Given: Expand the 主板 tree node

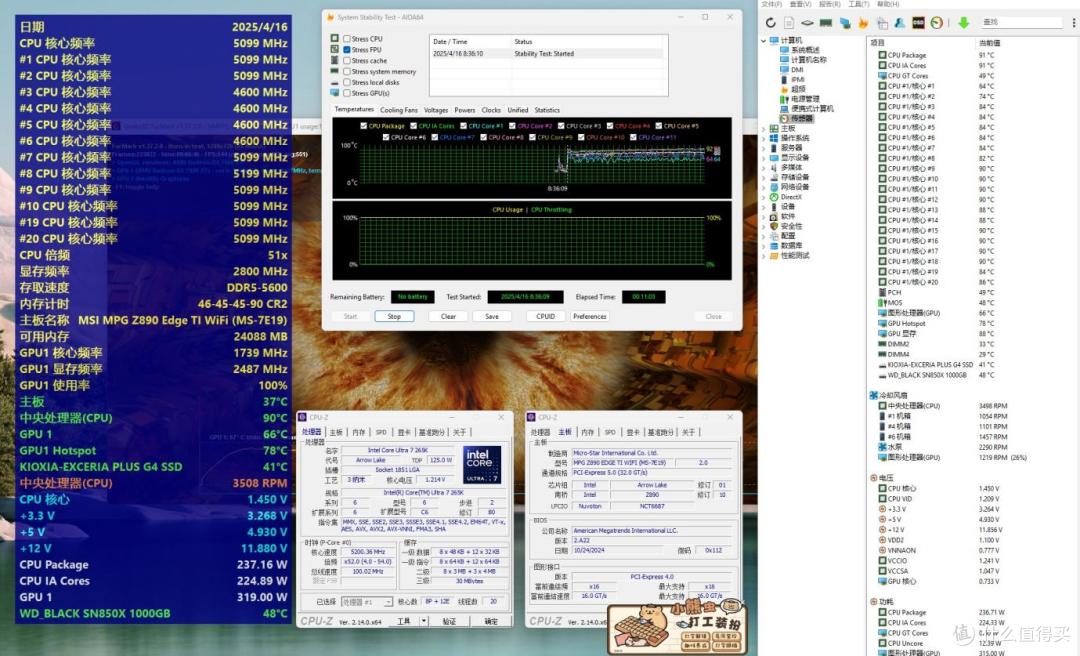Looking at the screenshot, I should tap(763, 129).
